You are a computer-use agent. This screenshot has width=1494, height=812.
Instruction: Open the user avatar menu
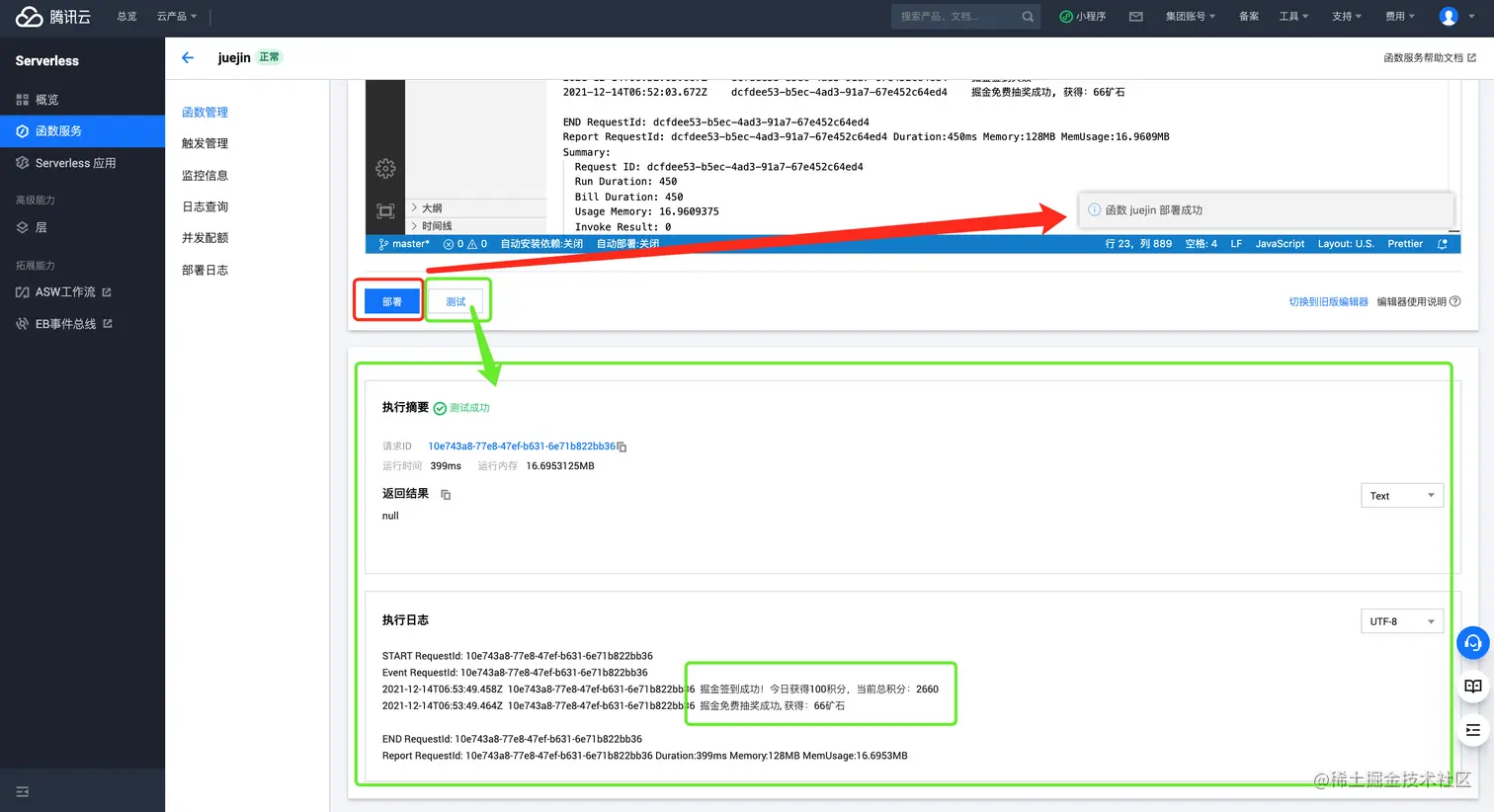[1449, 17]
